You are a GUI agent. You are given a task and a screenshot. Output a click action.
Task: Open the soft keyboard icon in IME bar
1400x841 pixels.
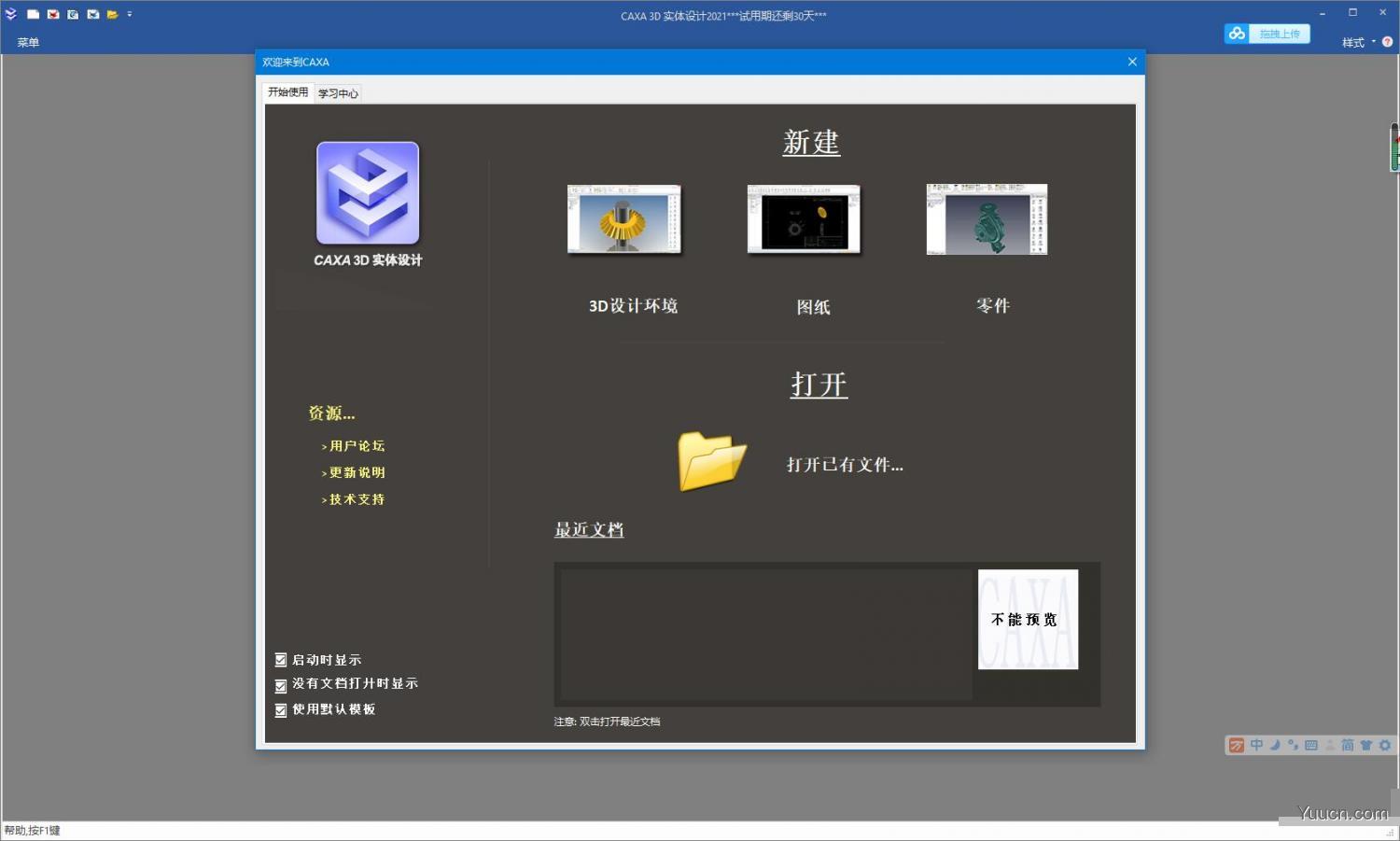coord(1311,745)
